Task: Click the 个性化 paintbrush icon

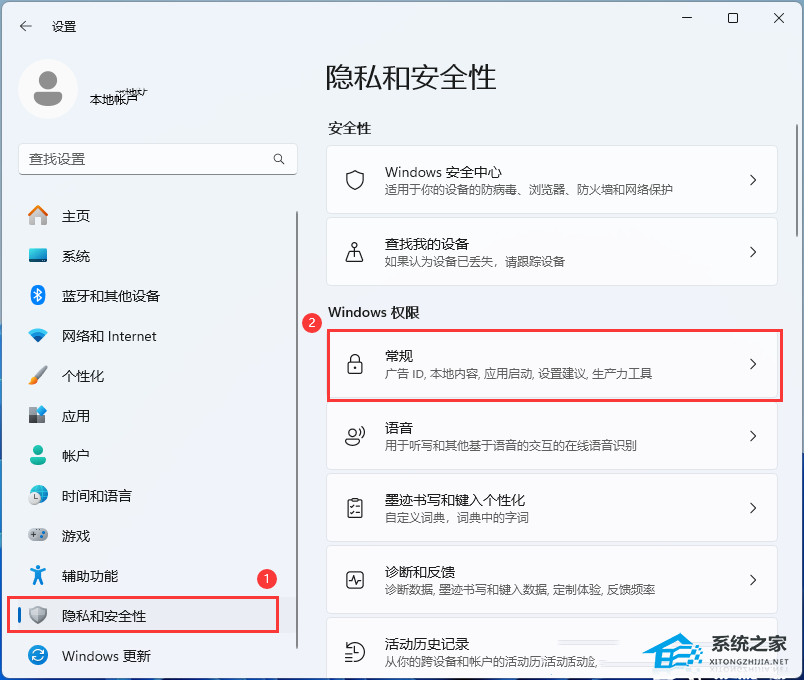Action: (38, 375)
